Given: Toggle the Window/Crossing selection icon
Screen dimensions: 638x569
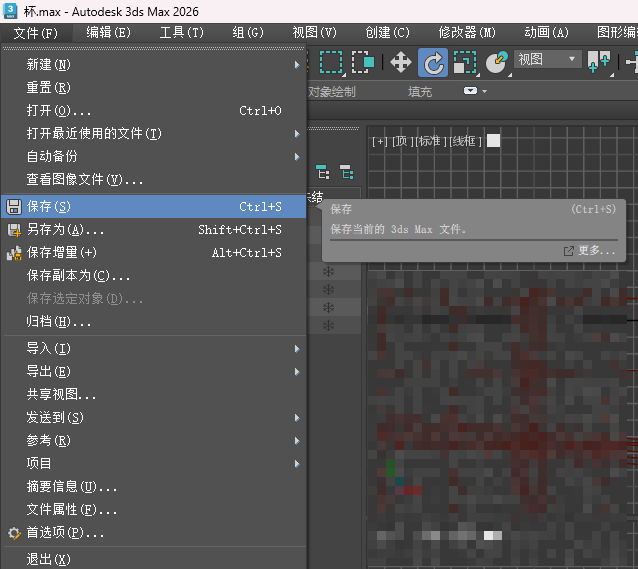Looking at the screenshot, I should [363, 62].
